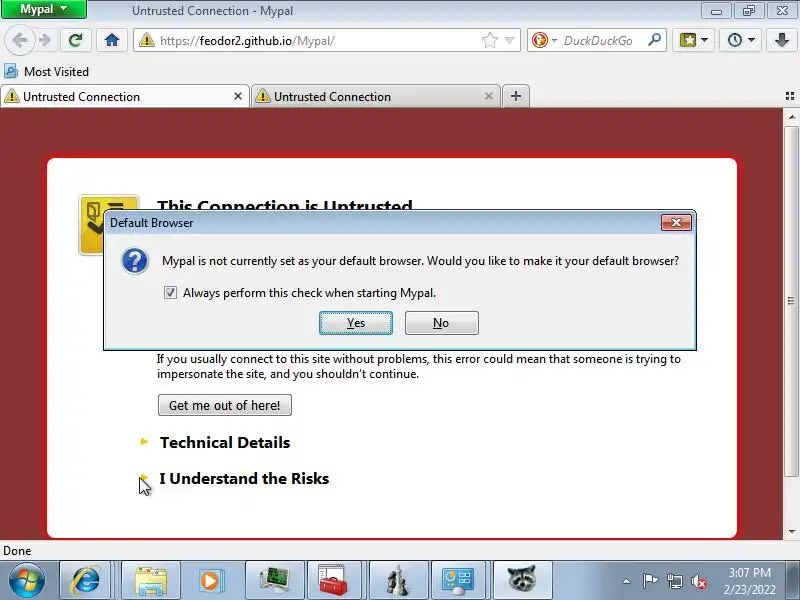Open the DuckDuckGo search engine selector

pyautogui.click(x=544, y=40)
